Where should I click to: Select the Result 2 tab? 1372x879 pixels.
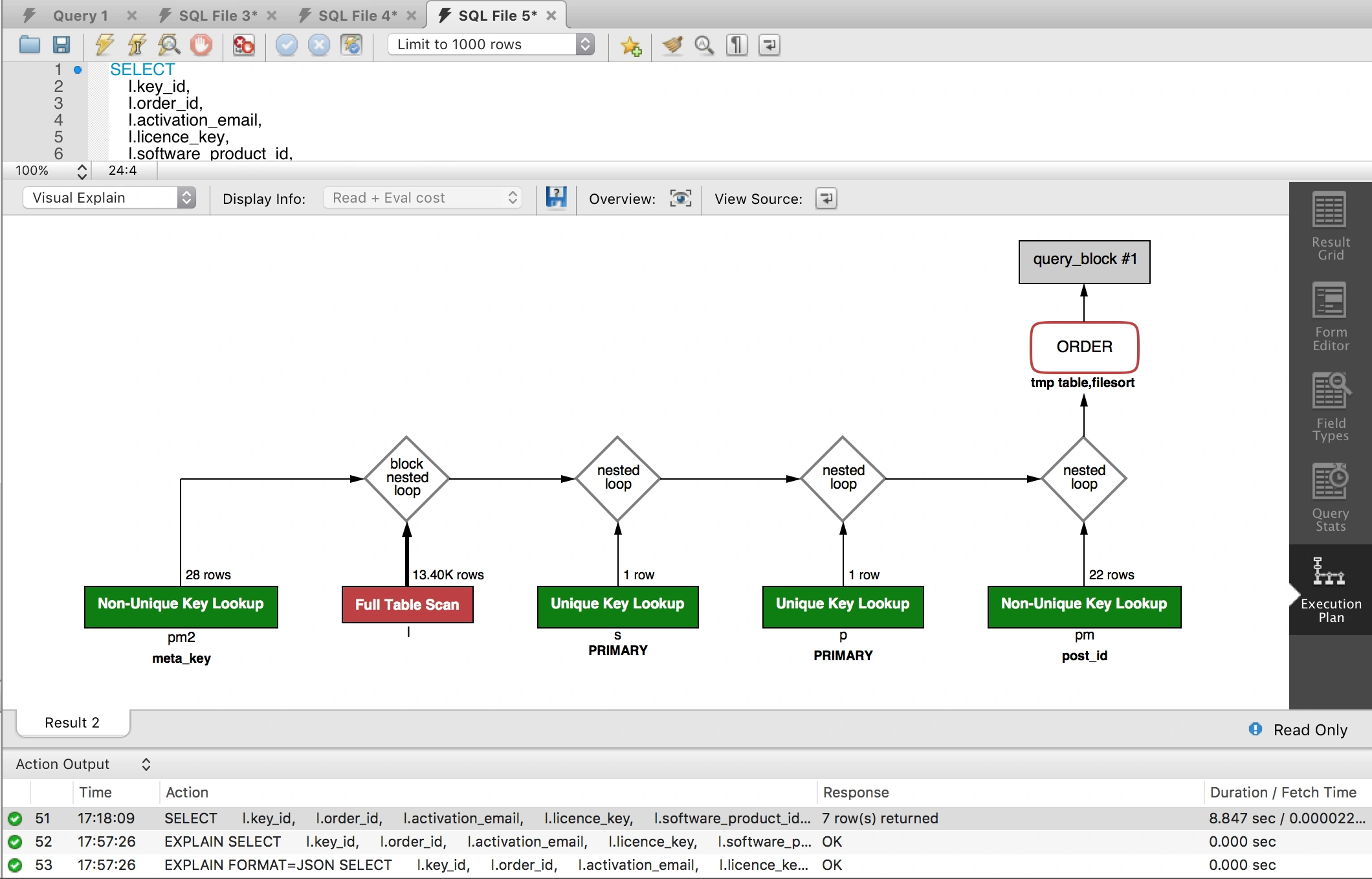(x=72, y=722)
